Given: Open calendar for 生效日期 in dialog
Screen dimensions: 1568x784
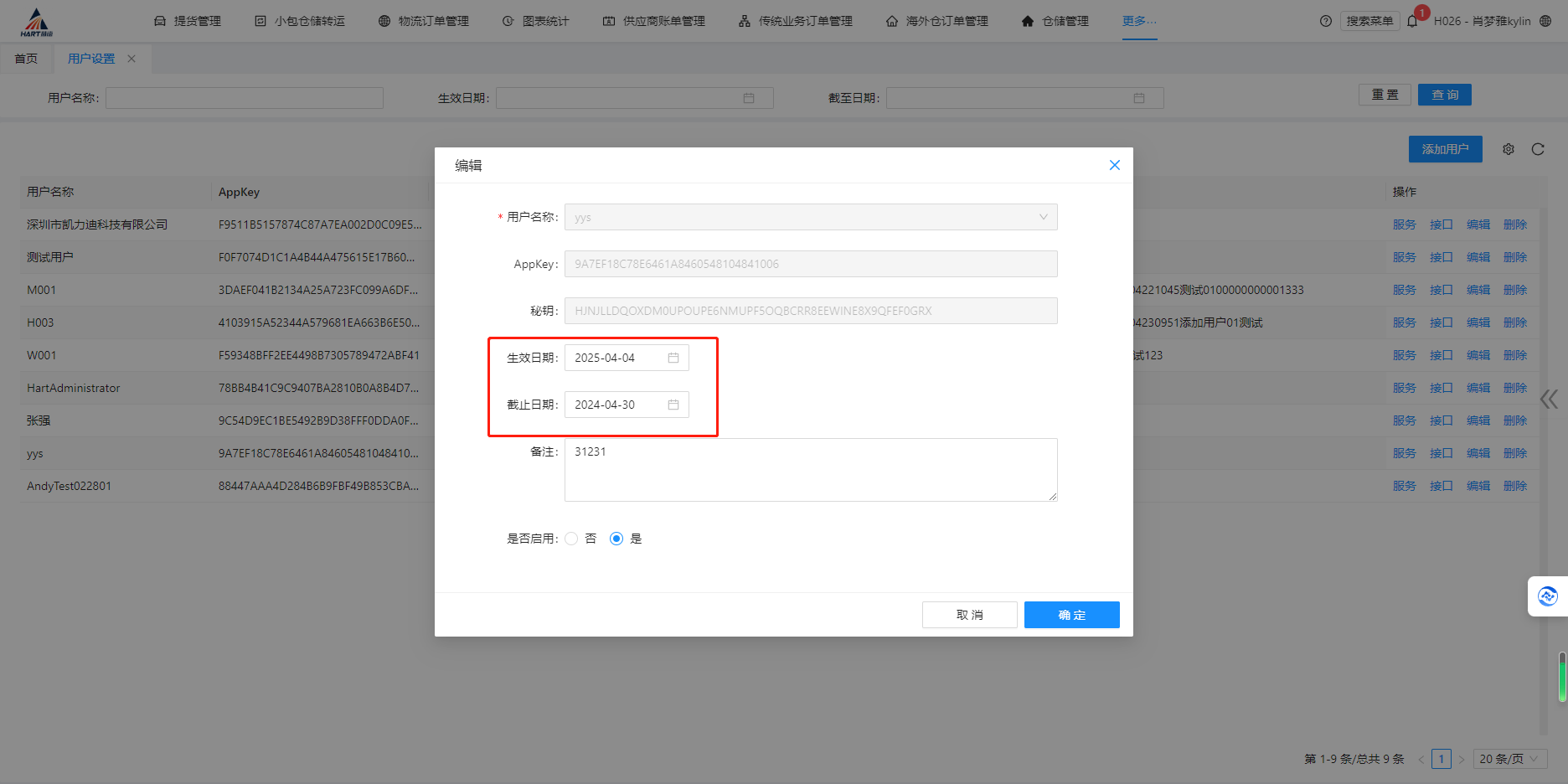Looking at the screenshot, I should [673, 358].
